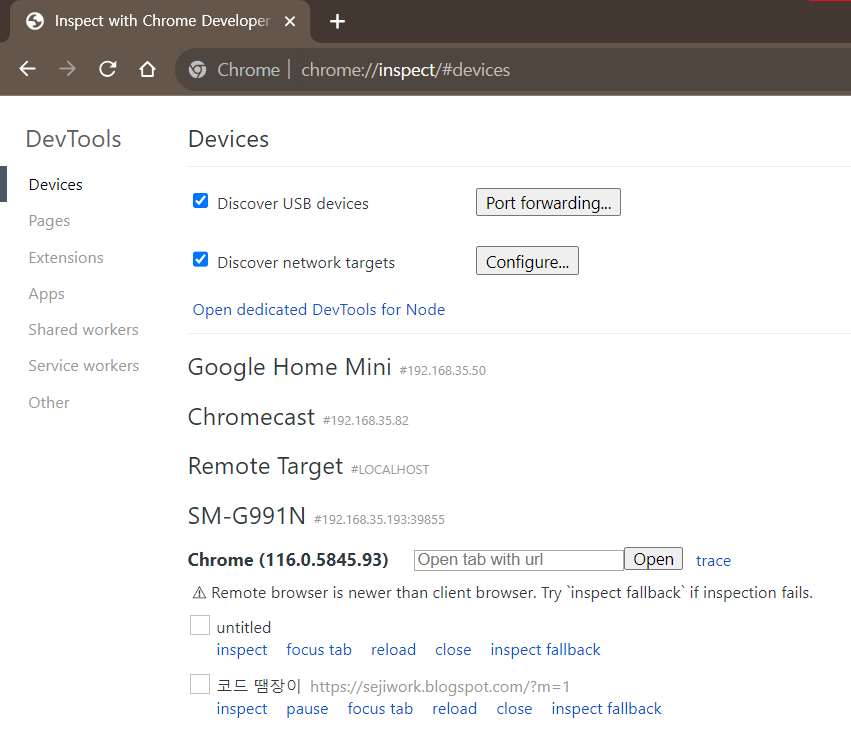The height and width of the screenshot is (739, 851).
Task: Click the #192.168.35.193:39855 address text
Action: (379, 520)
